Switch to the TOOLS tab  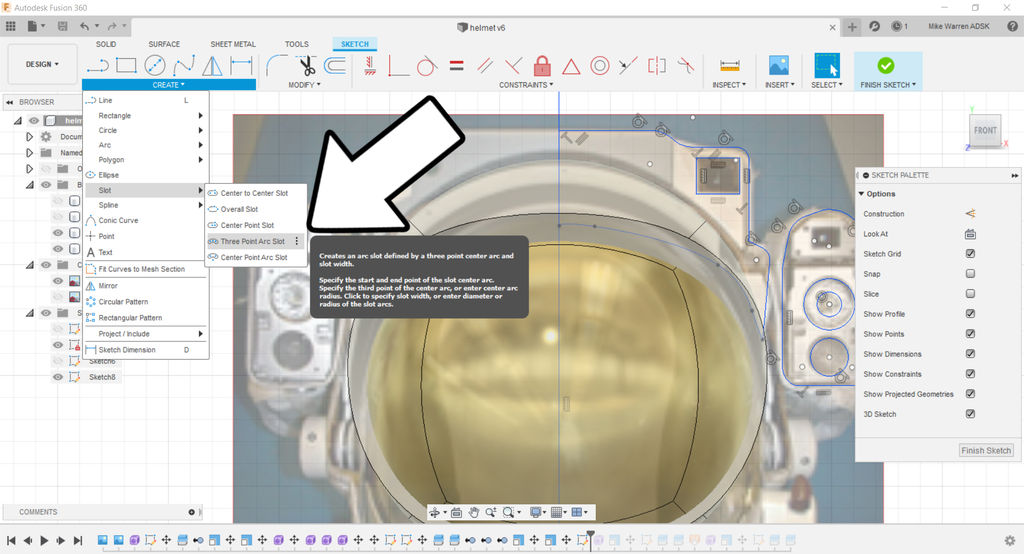(x=296, y=44)
